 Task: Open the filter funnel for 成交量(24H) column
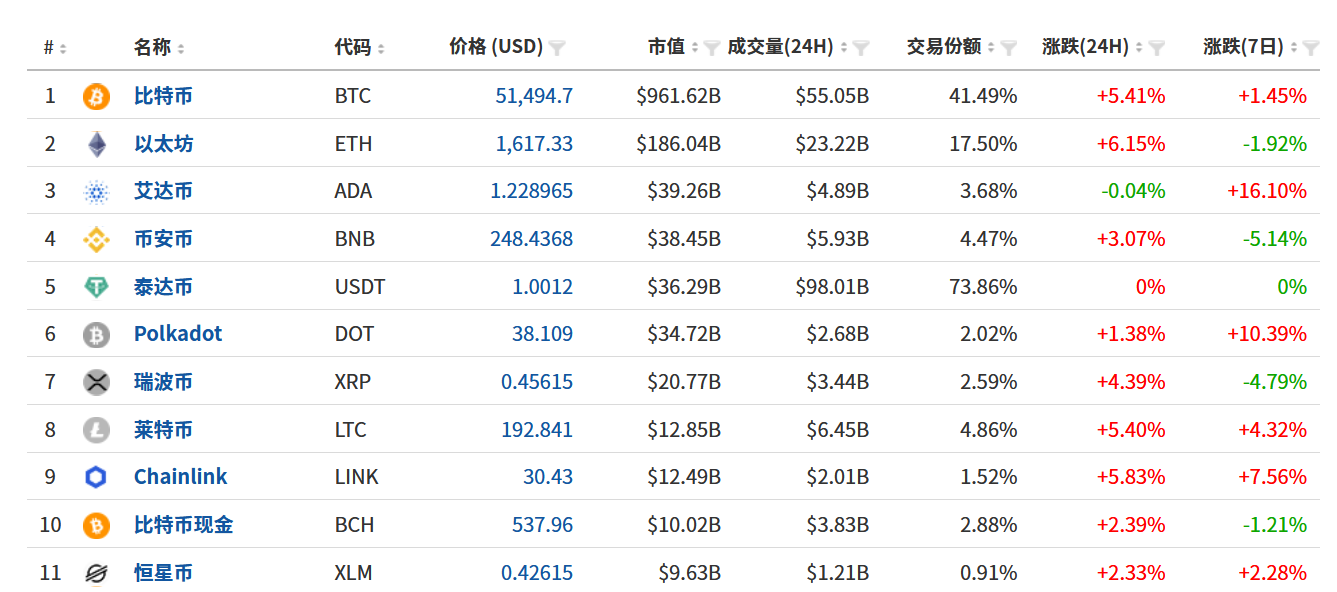click(861, 48)
